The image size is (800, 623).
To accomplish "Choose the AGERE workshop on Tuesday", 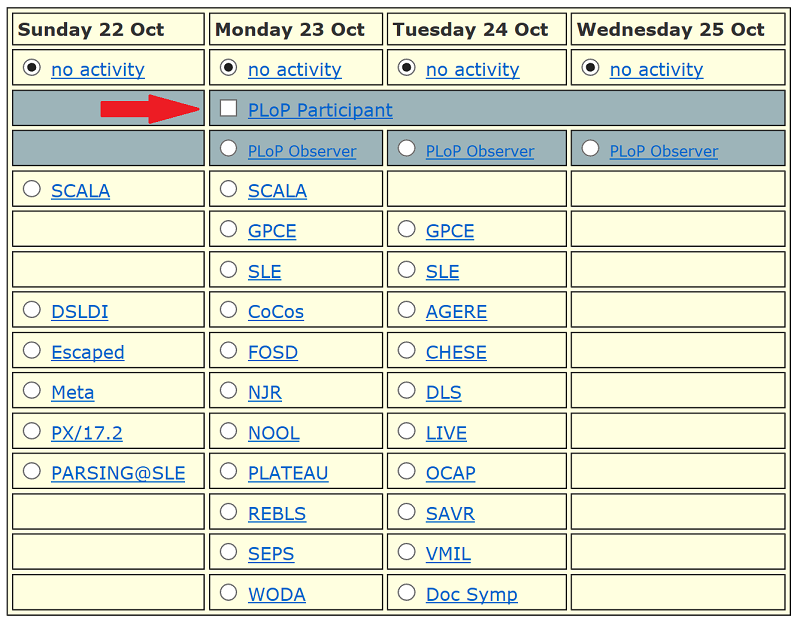I will 407,311.
